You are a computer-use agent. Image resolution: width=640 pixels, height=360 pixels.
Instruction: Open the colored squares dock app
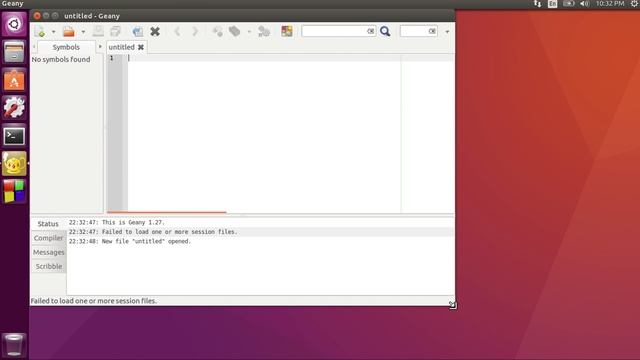pyautogui.click(x=14, y=191)
